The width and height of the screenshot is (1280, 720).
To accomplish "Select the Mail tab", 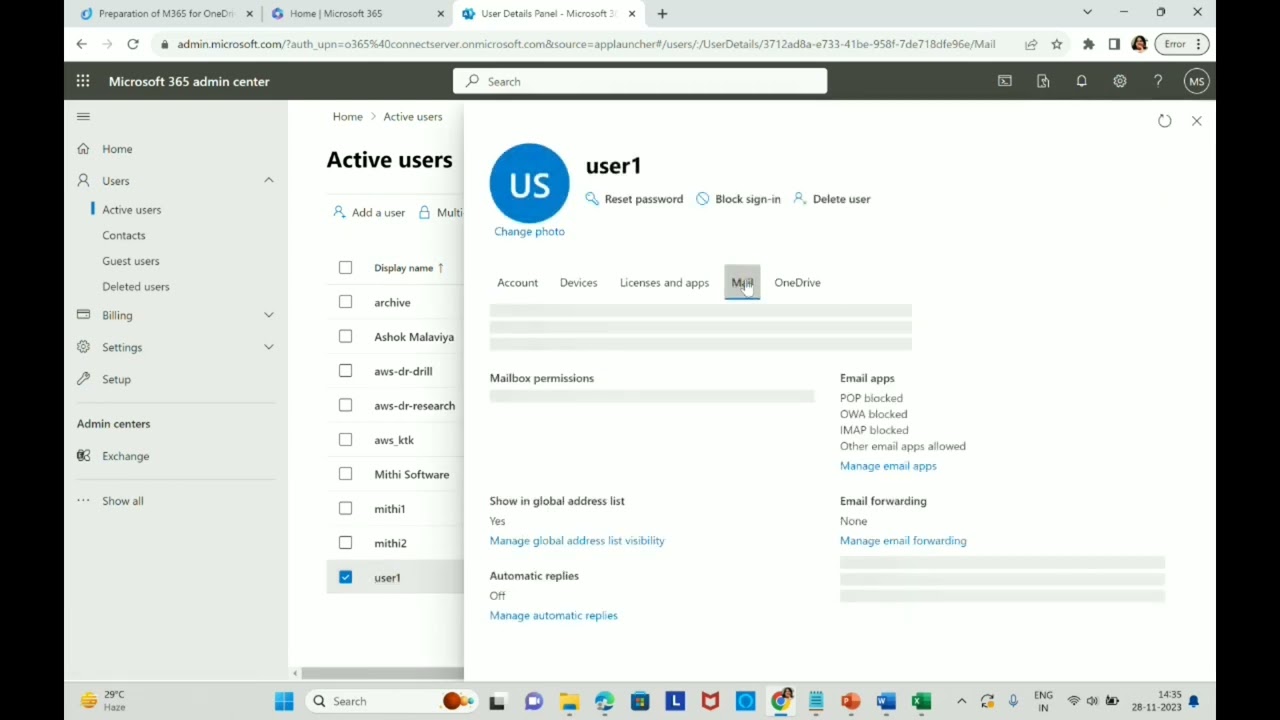I will pyautogui.click(x=742, y=283).
